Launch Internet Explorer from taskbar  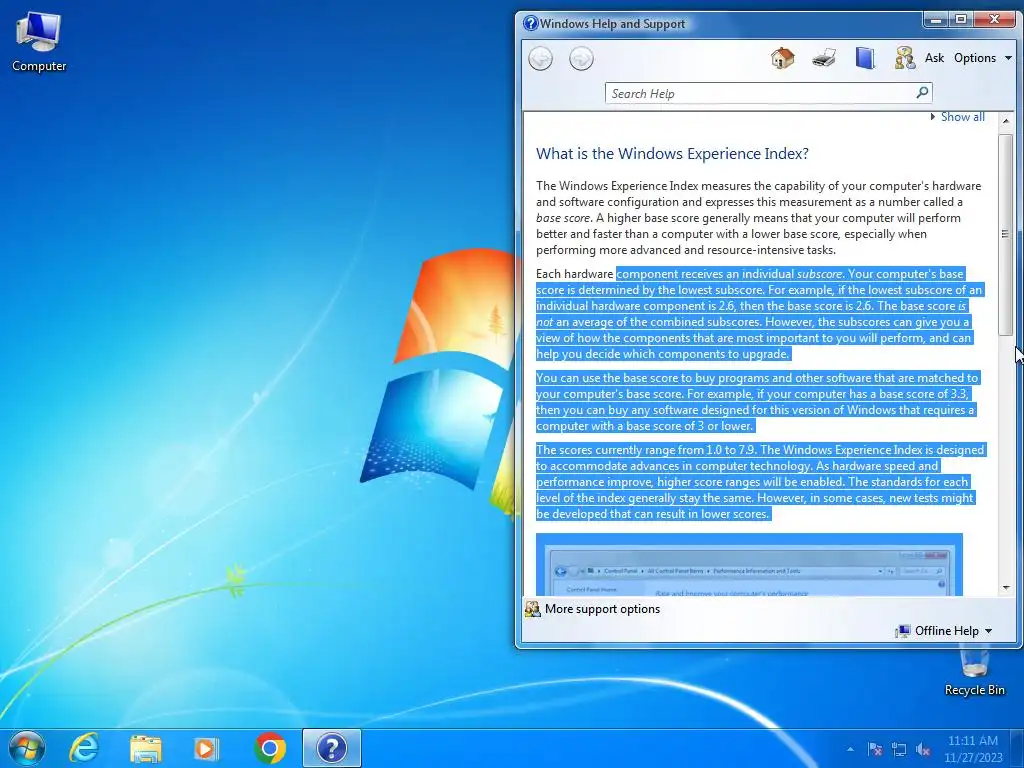click(x=85, y=748)
